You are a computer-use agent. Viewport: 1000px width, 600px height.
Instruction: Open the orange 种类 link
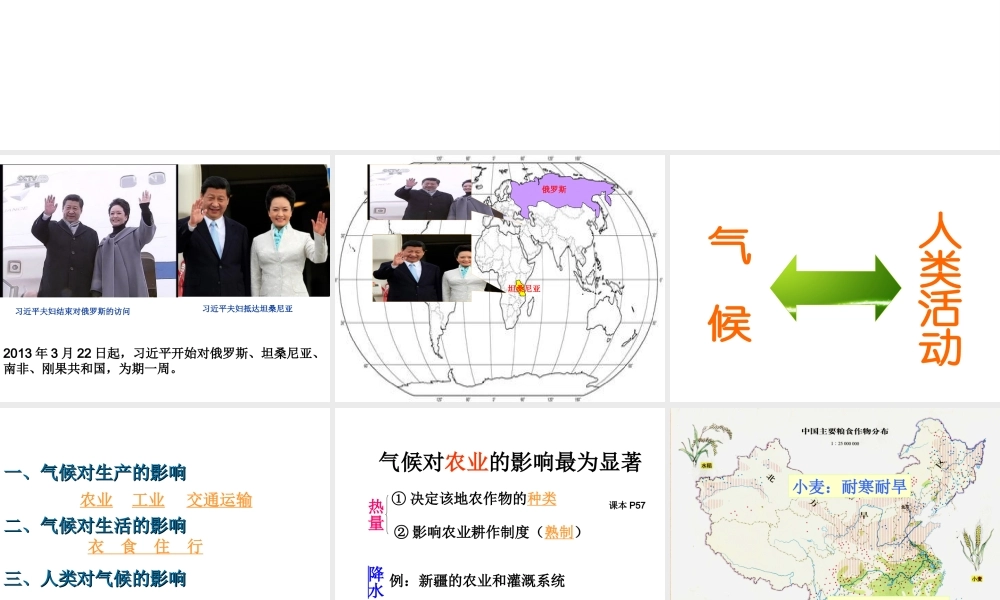(541, 499)
